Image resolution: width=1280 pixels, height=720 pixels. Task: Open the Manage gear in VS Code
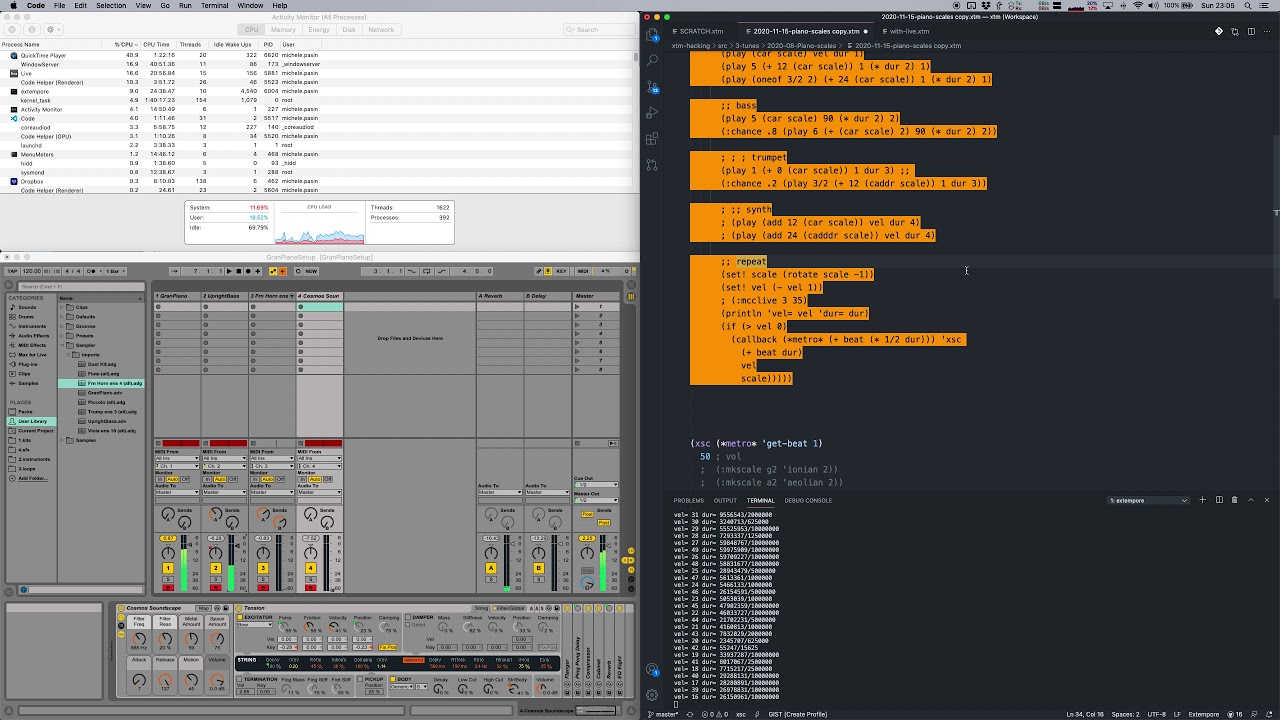coord(652,695)
